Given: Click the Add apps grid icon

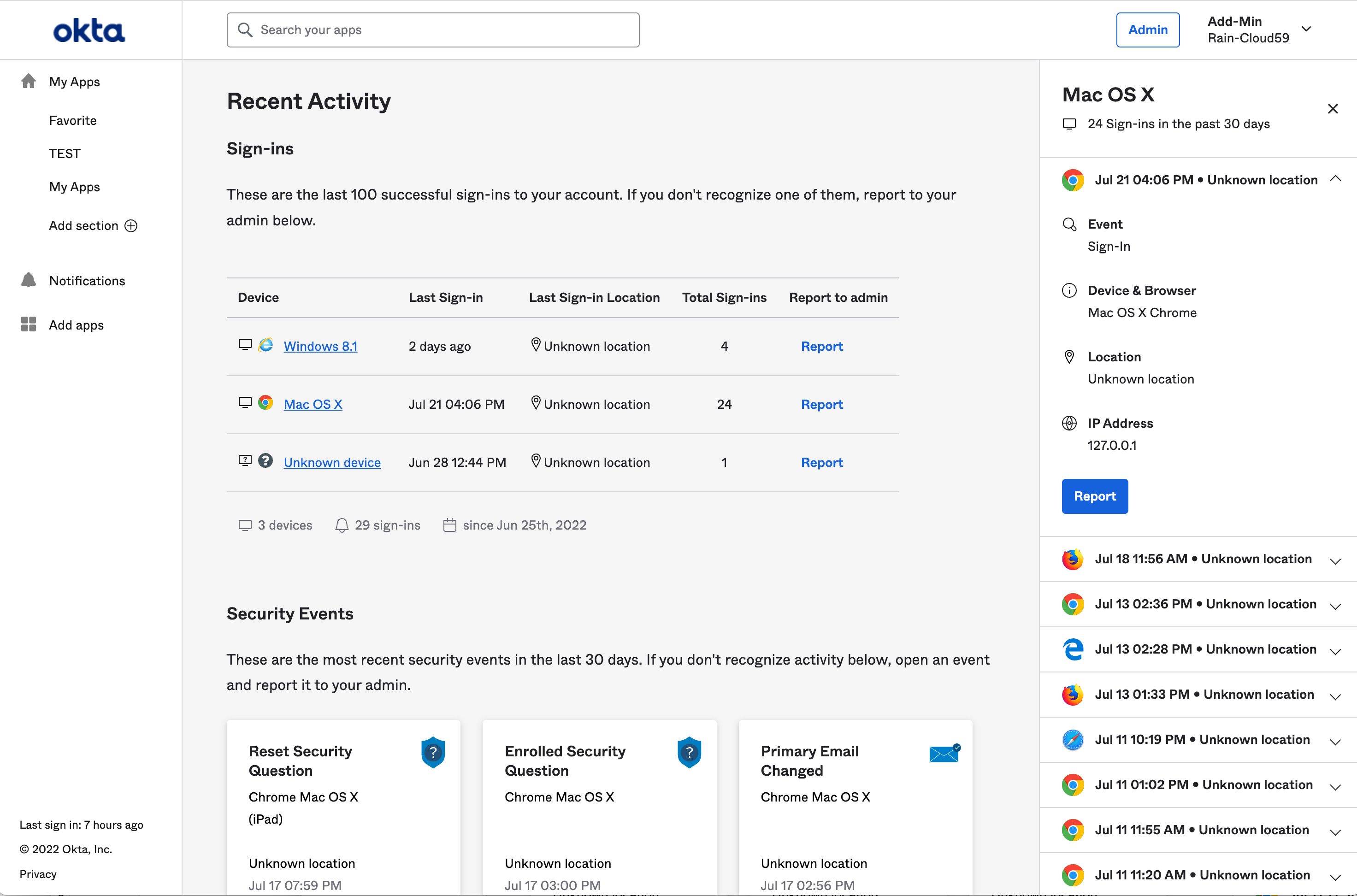Looking at the screenshot, I should click(x=29, y=324).
